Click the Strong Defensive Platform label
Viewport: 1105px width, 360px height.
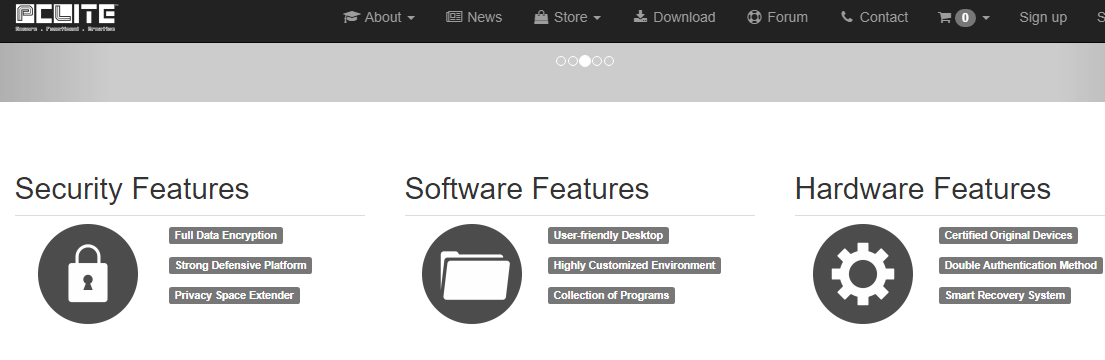coord(240,266)
